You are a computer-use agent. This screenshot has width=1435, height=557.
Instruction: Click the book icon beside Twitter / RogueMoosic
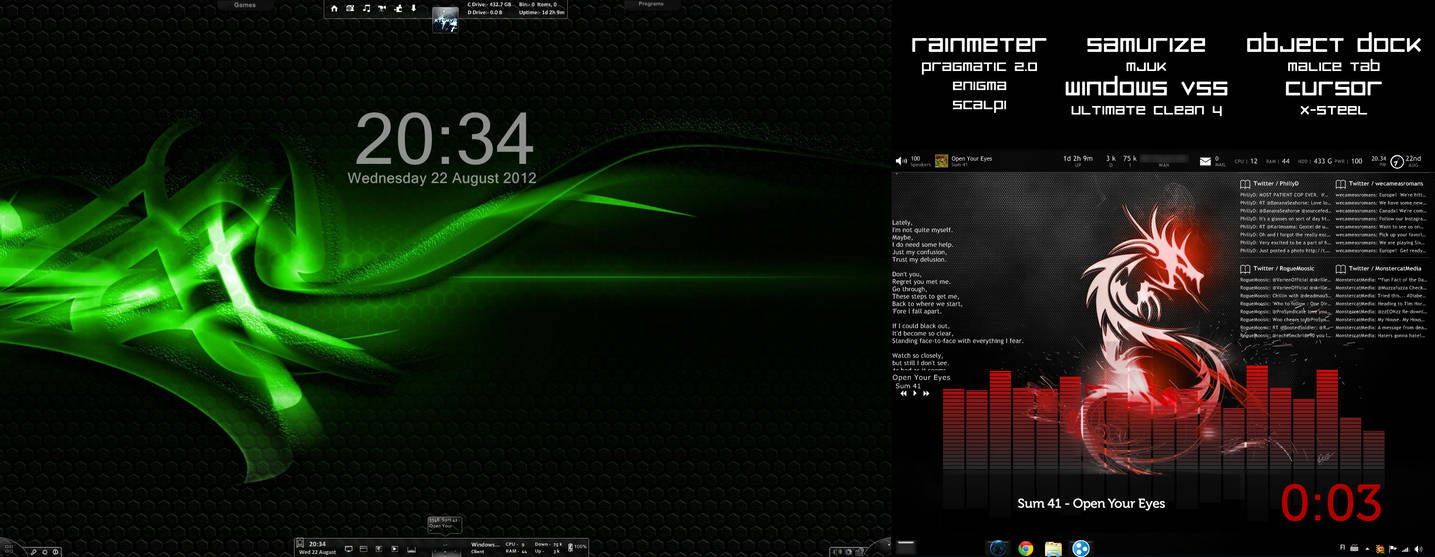tap(1245, 269)
